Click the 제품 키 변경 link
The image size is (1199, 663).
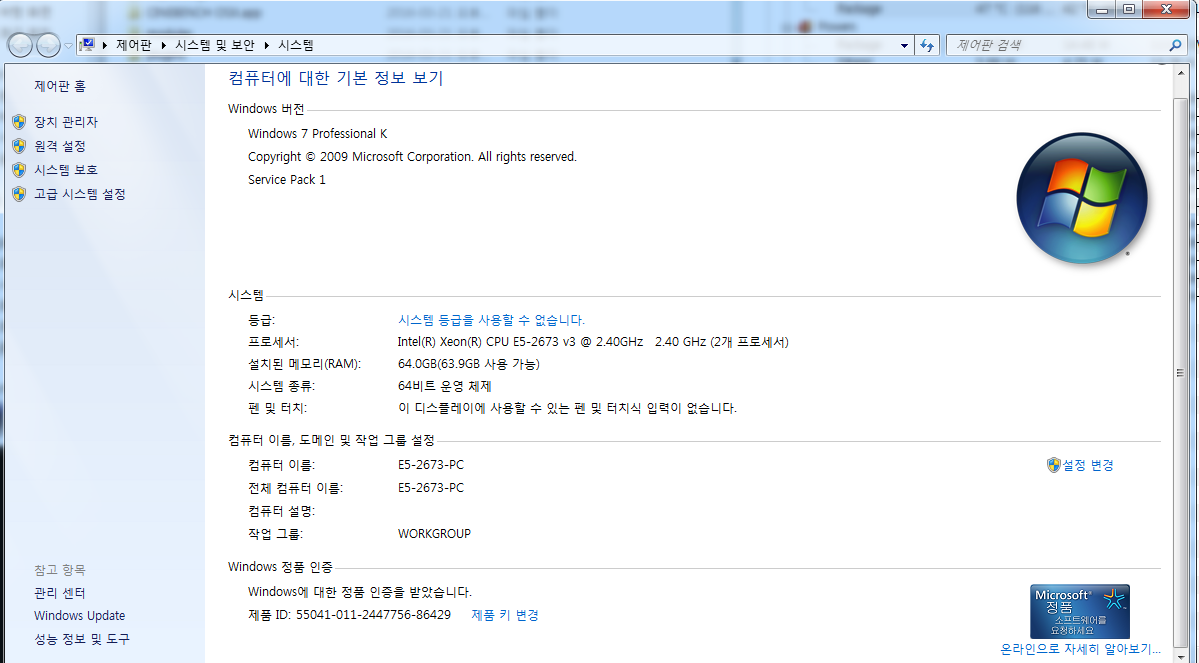pos(505,615)
